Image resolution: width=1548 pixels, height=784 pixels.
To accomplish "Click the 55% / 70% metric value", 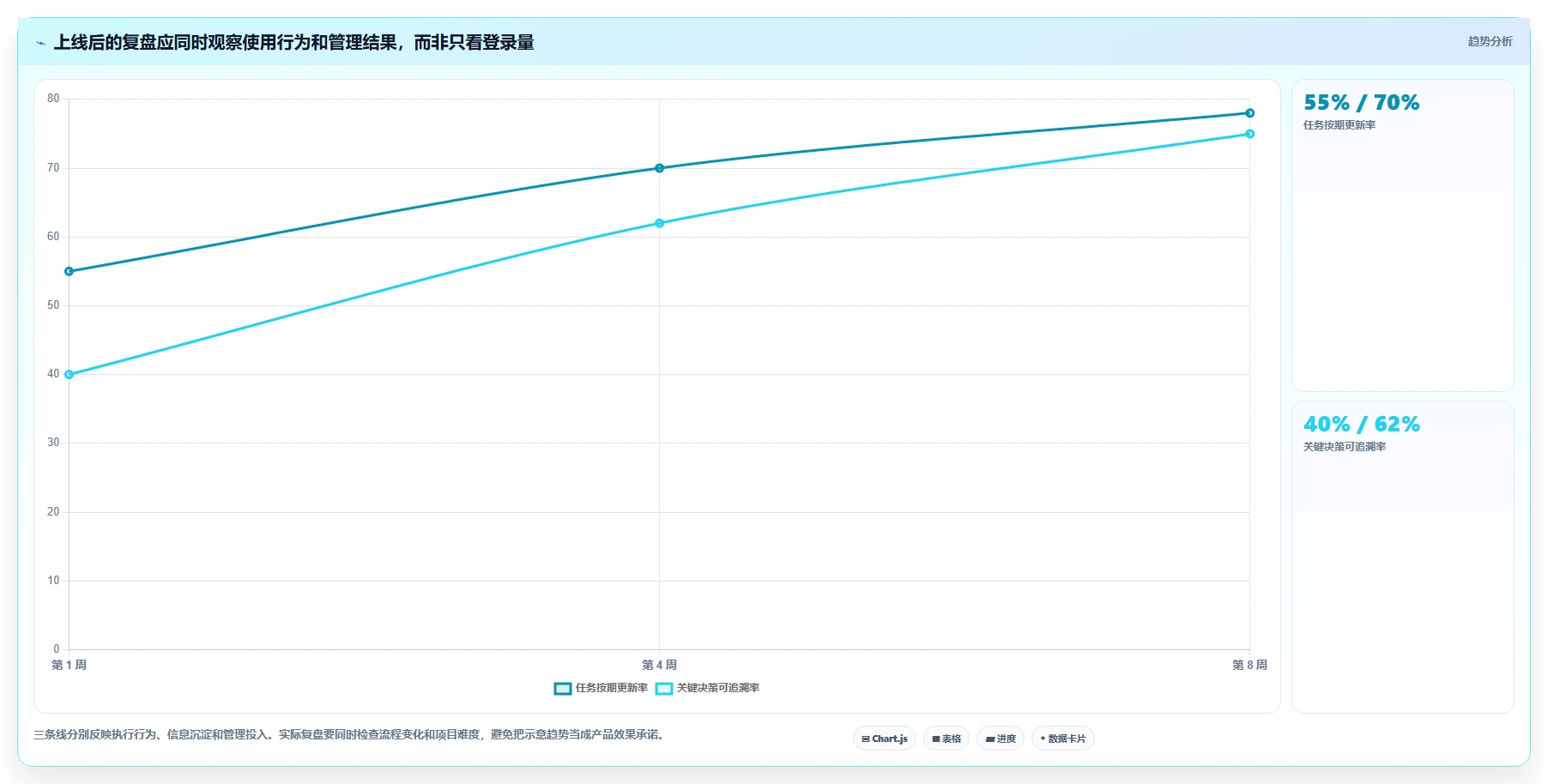I will pyautogui.click(x=1361, y=103).
